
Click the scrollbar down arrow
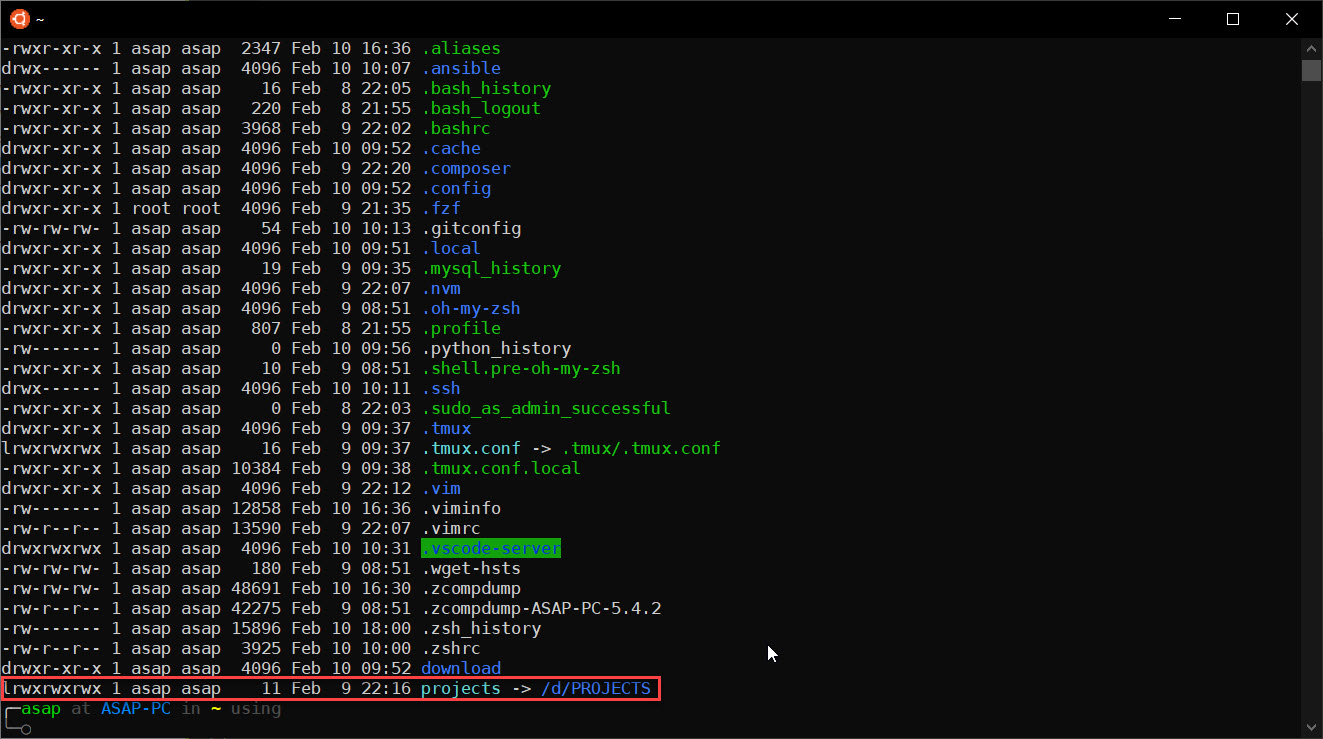[x=1312, y=729]
